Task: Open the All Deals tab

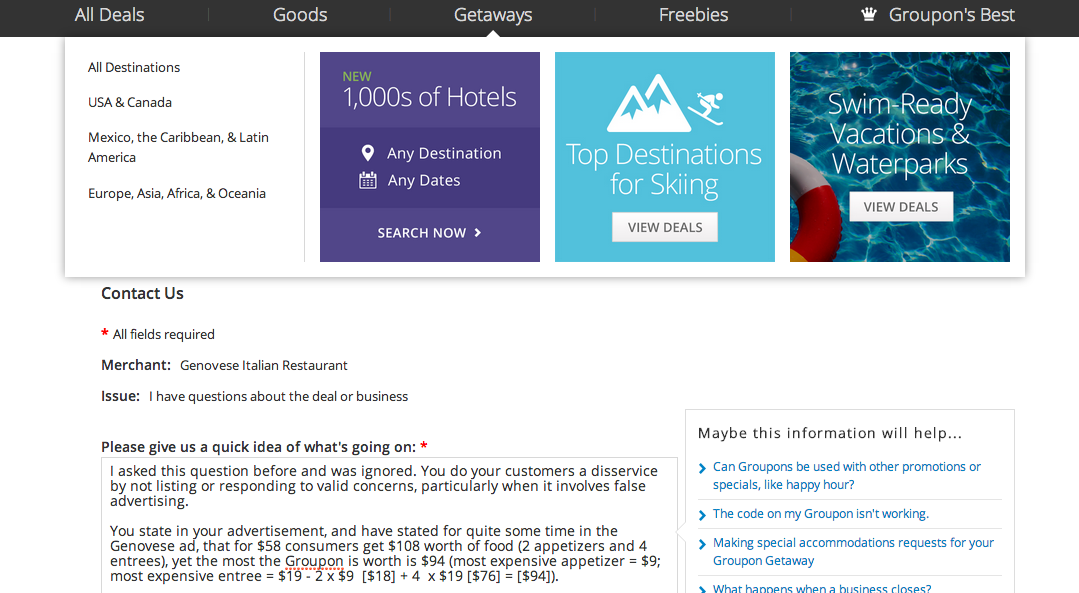Action: pyautogui.click(x=109, y=15)
